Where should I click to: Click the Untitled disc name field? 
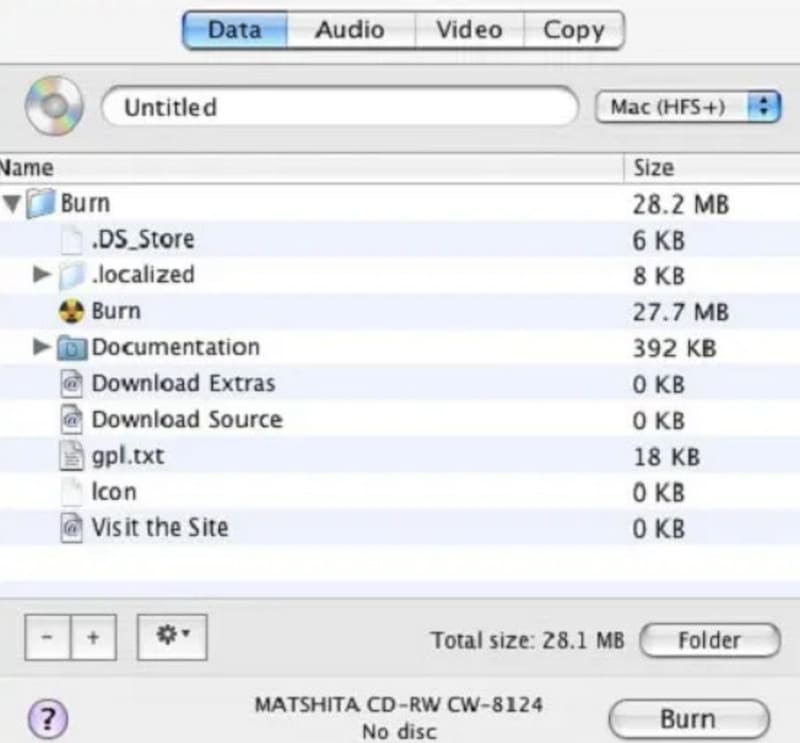coord(340,107)
